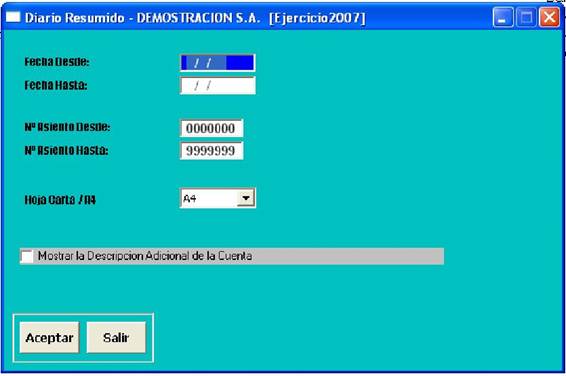Click the window icon in title bar
This screenshot has height=376, width=566.
click(13, 17)
